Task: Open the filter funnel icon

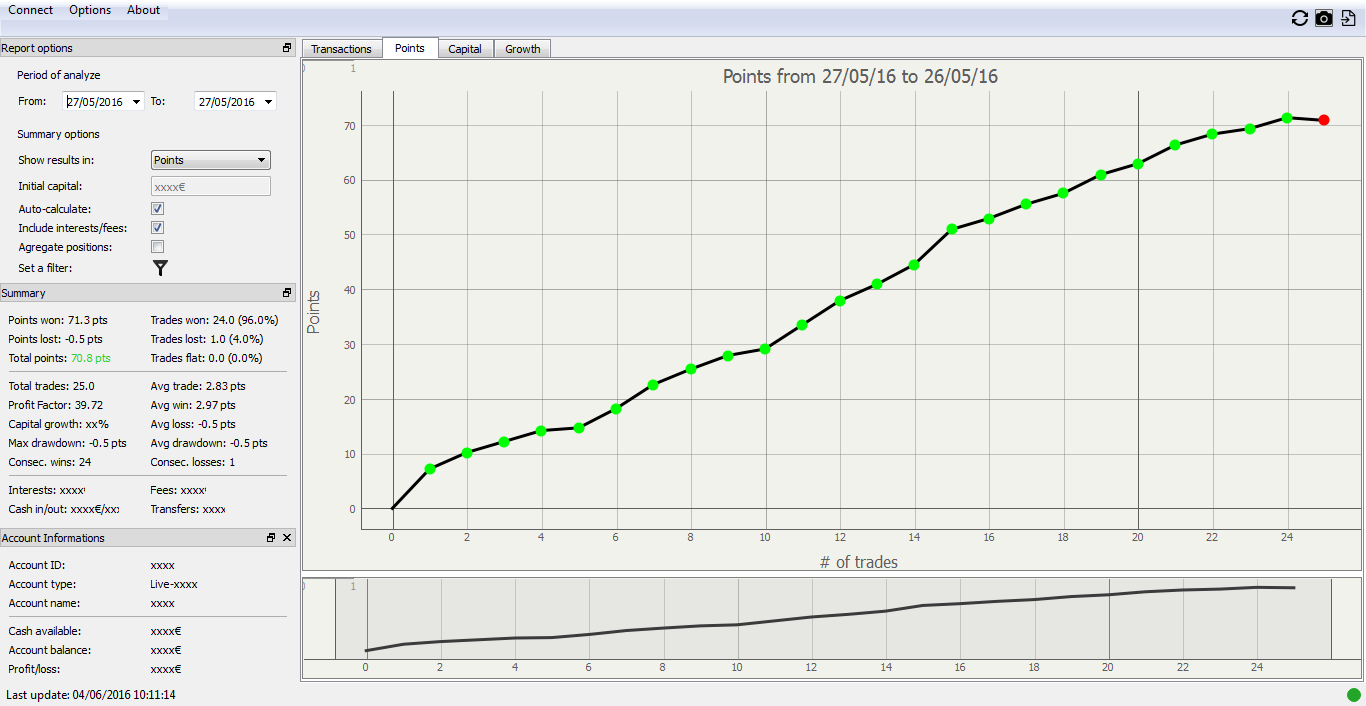Action: click(x=160, y=267)
